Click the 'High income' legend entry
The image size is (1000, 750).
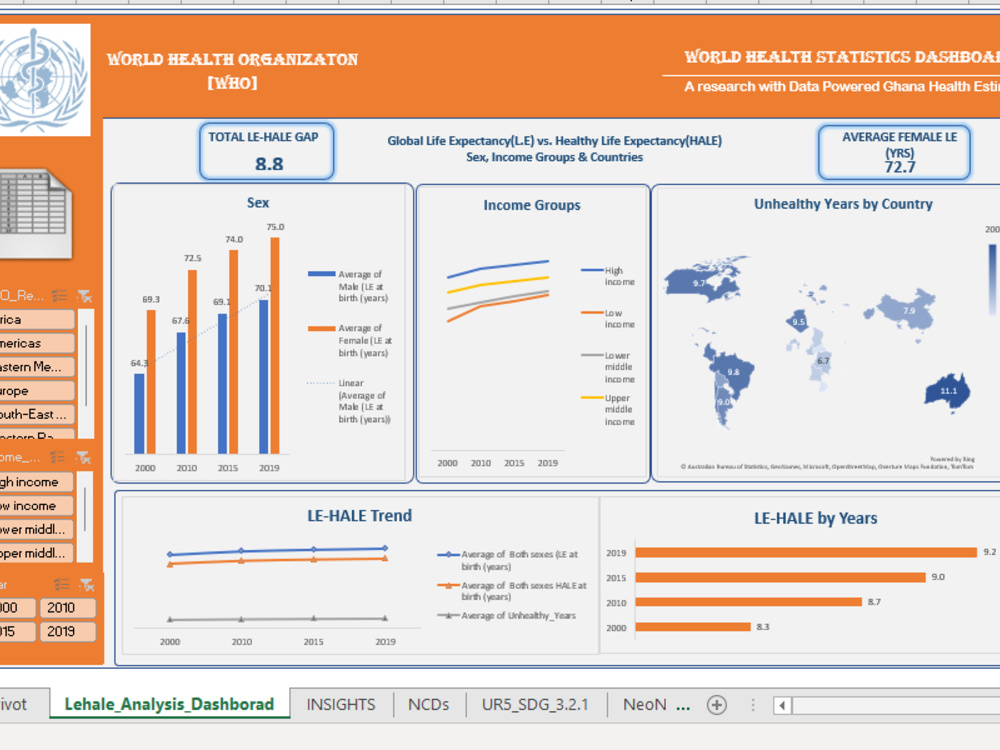pos(608,276)
